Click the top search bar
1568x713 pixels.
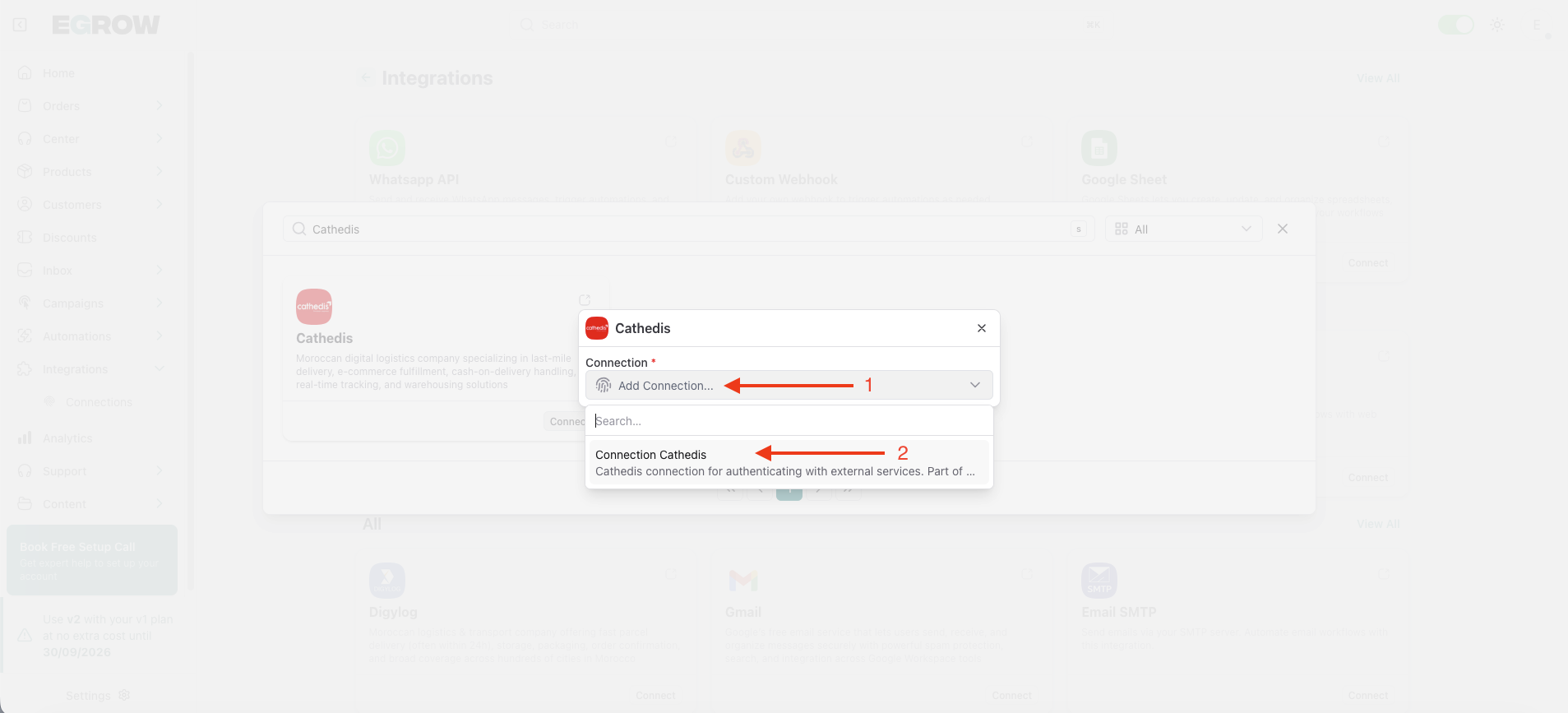pos(811,25)
